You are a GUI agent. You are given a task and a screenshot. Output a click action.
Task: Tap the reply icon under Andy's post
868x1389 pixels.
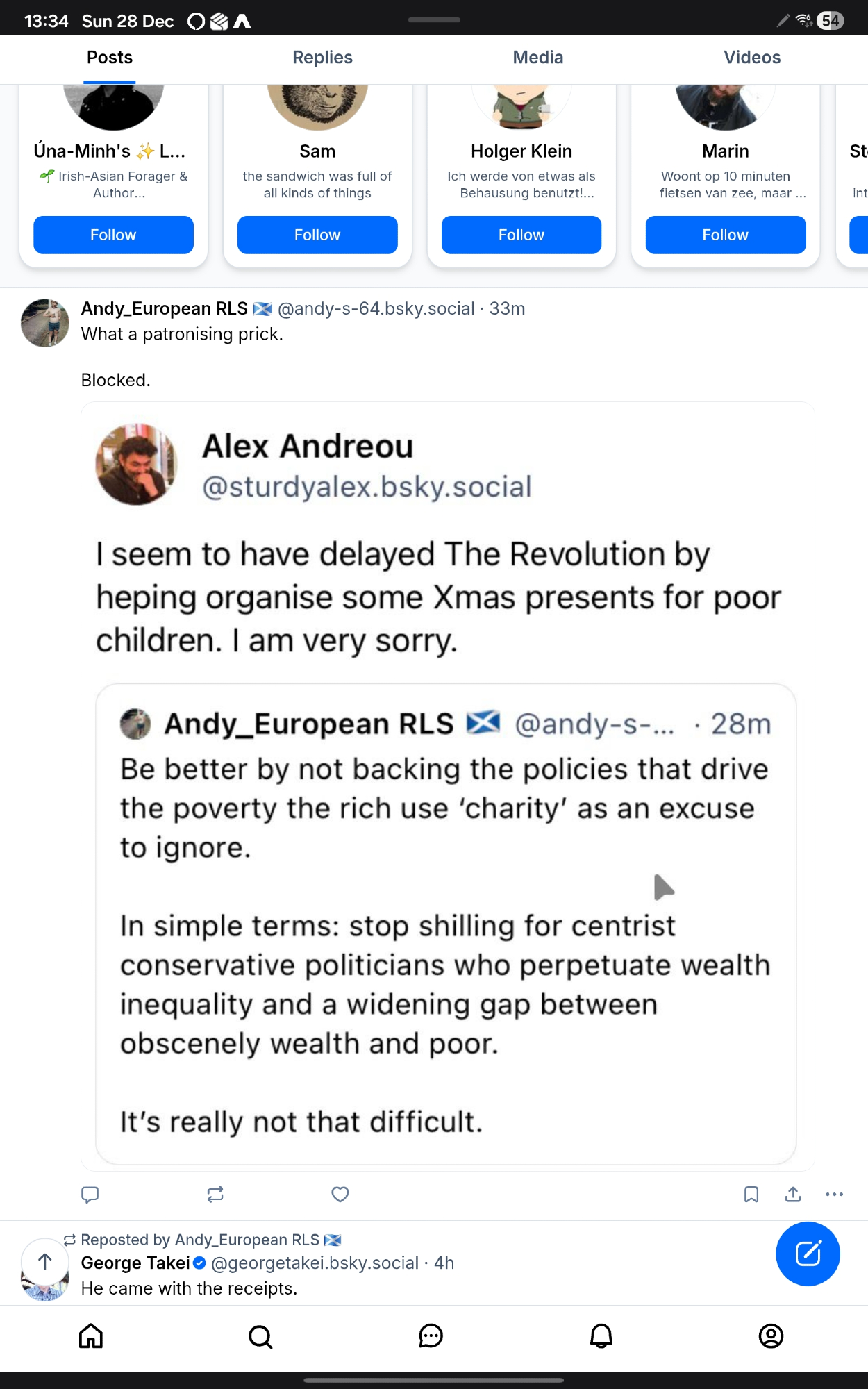point(90,1195)
